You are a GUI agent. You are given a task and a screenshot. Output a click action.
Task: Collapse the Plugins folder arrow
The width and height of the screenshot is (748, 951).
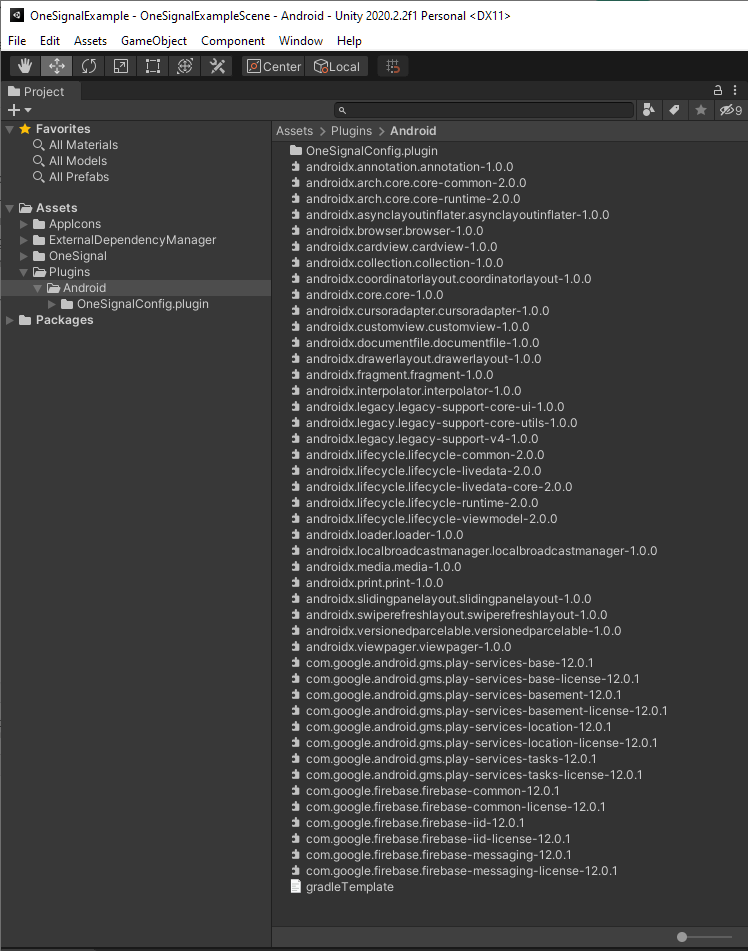pos(24,272)
